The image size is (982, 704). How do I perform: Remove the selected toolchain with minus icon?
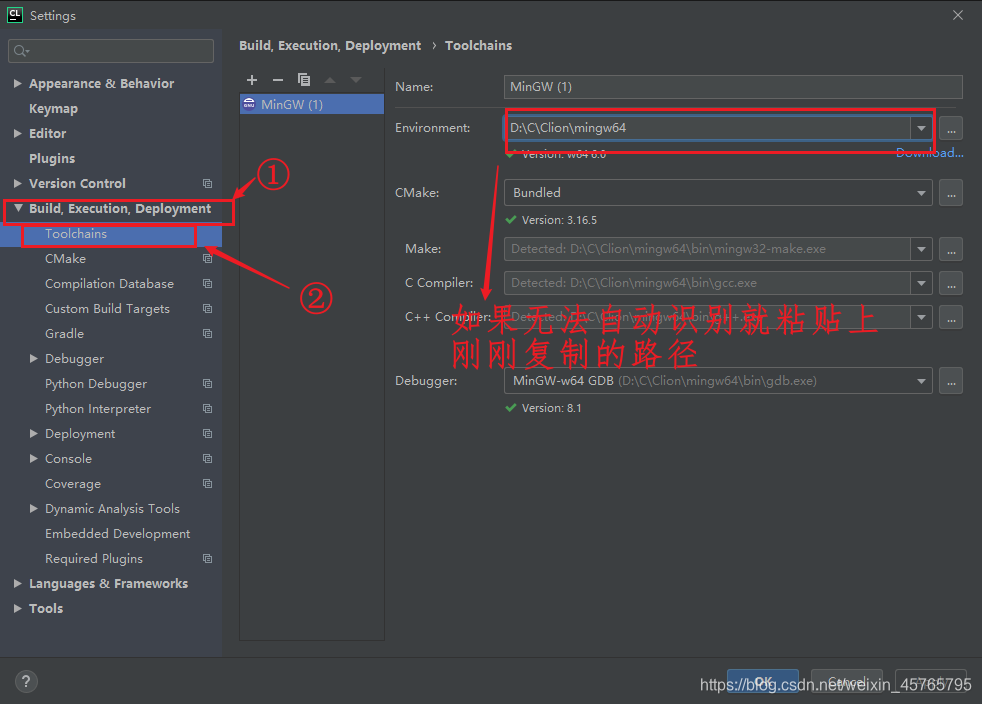tap(278, 80)
